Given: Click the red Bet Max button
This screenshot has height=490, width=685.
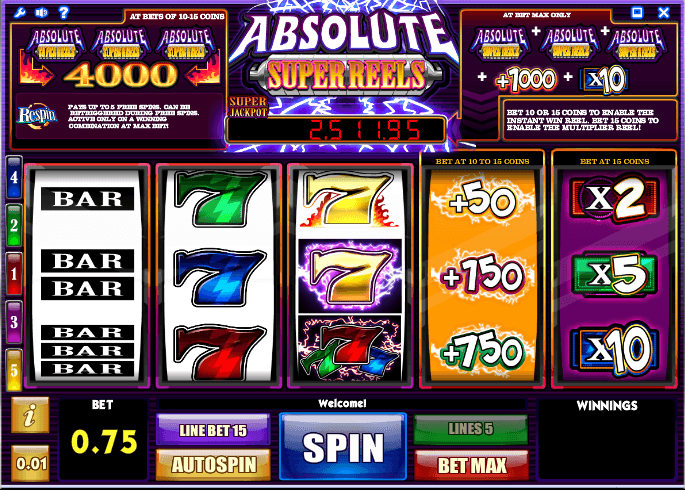Looking at the screenshot, I should pos(471,465).
